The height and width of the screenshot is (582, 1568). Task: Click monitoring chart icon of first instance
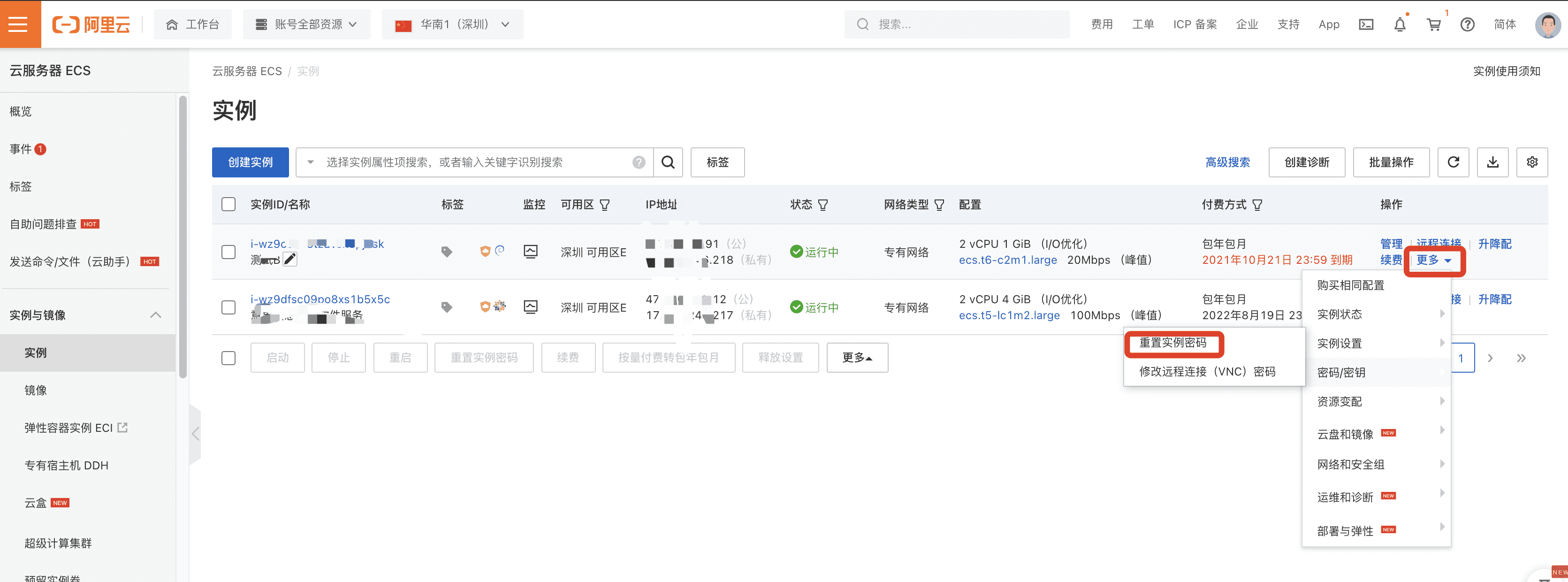[530, 252]
